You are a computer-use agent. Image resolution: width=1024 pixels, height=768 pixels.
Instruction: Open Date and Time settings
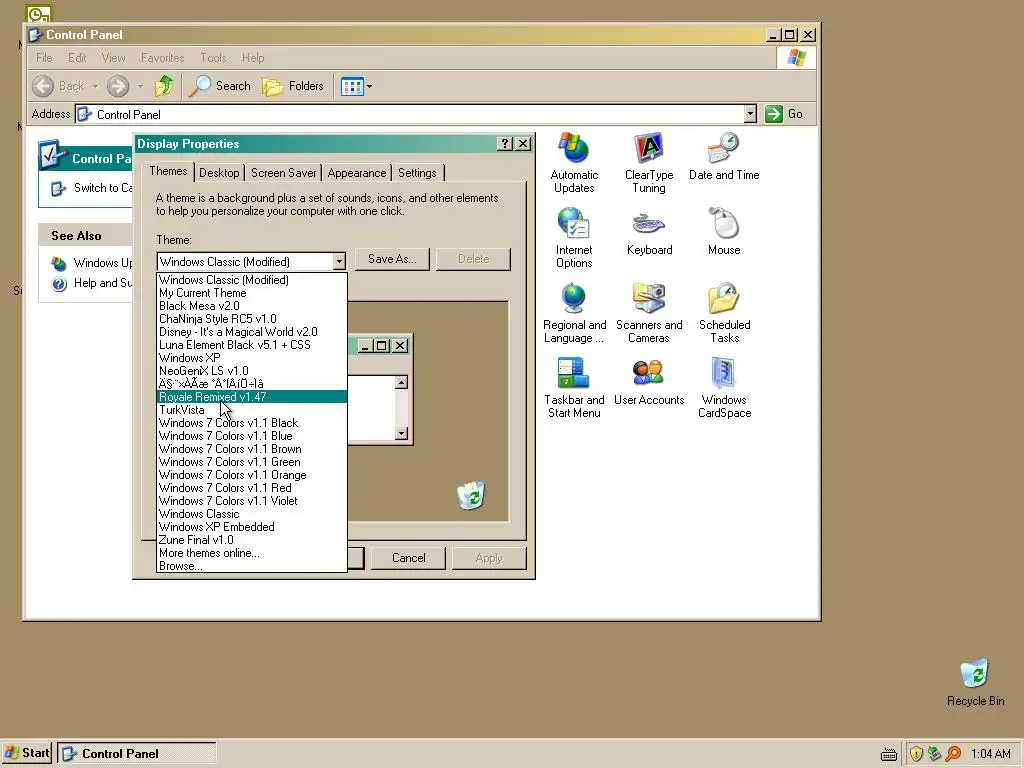click(724, 157)
